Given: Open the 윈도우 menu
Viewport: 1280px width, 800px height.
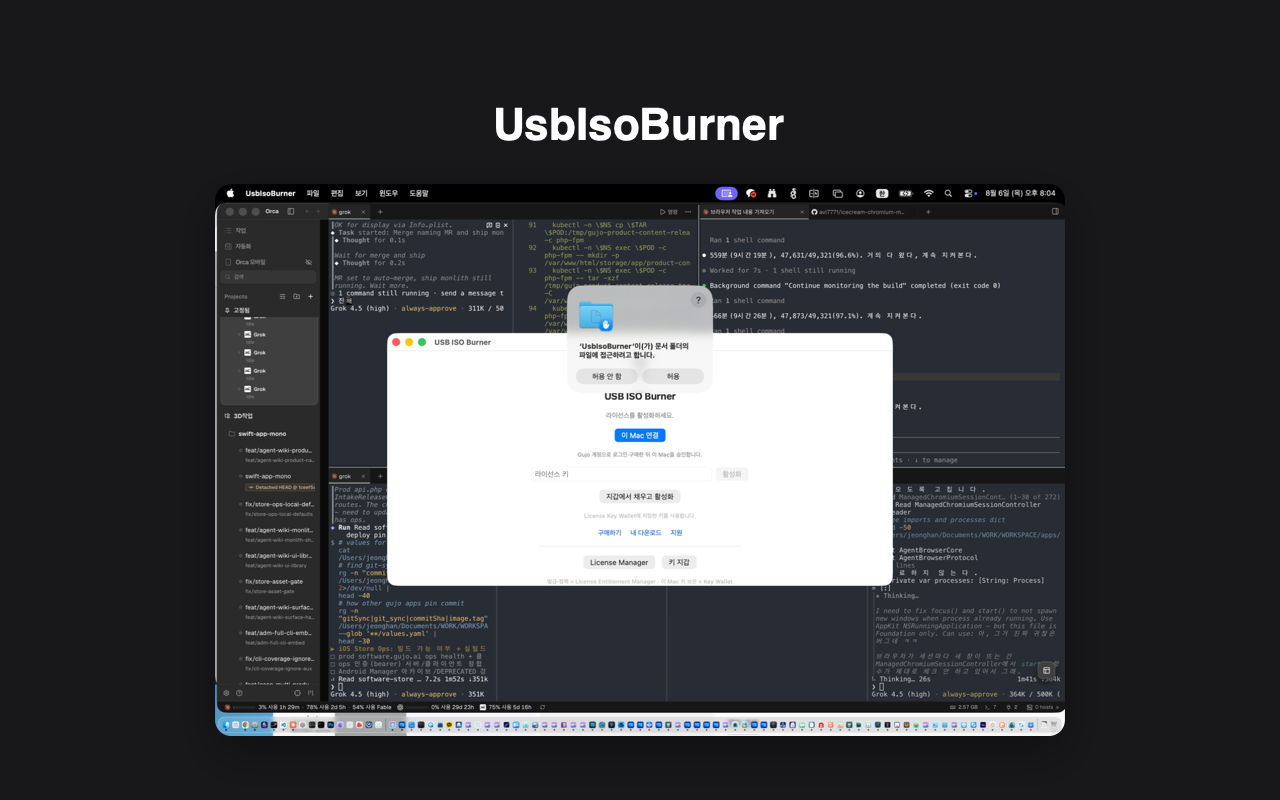Looking at the screenshot, I should 389,193.
